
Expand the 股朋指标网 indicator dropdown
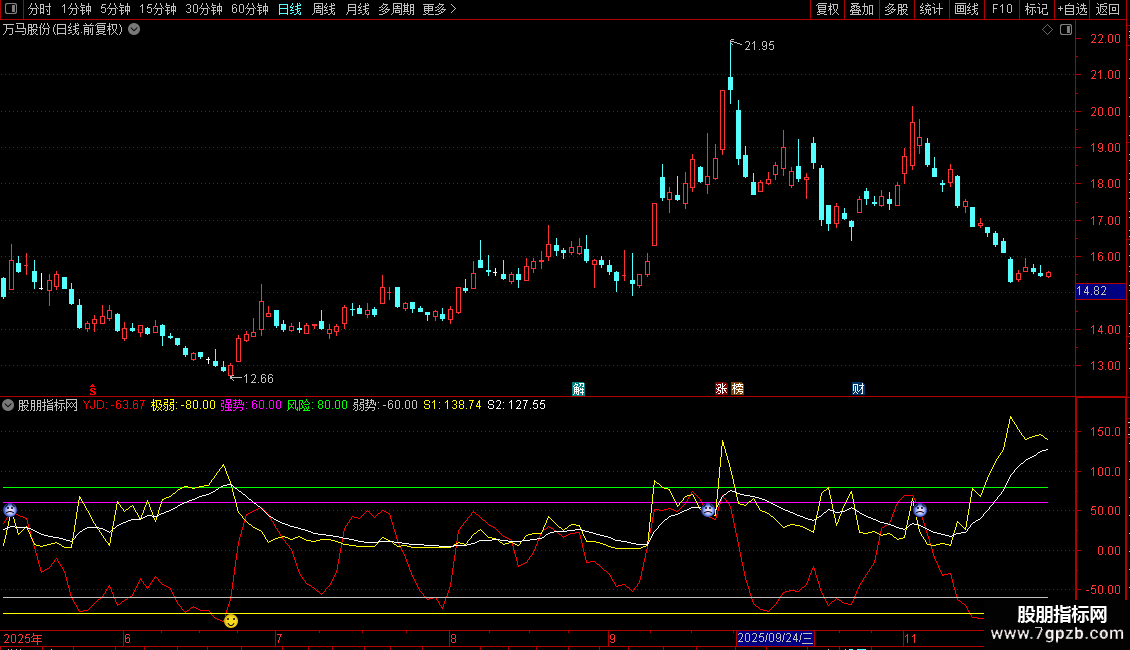click(9, 405)
